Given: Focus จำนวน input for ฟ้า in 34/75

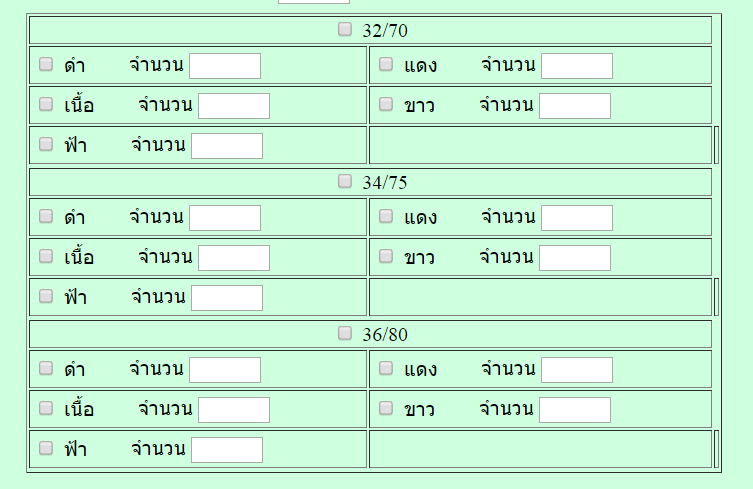Looking at the screenshot, I should coord(227,298).
